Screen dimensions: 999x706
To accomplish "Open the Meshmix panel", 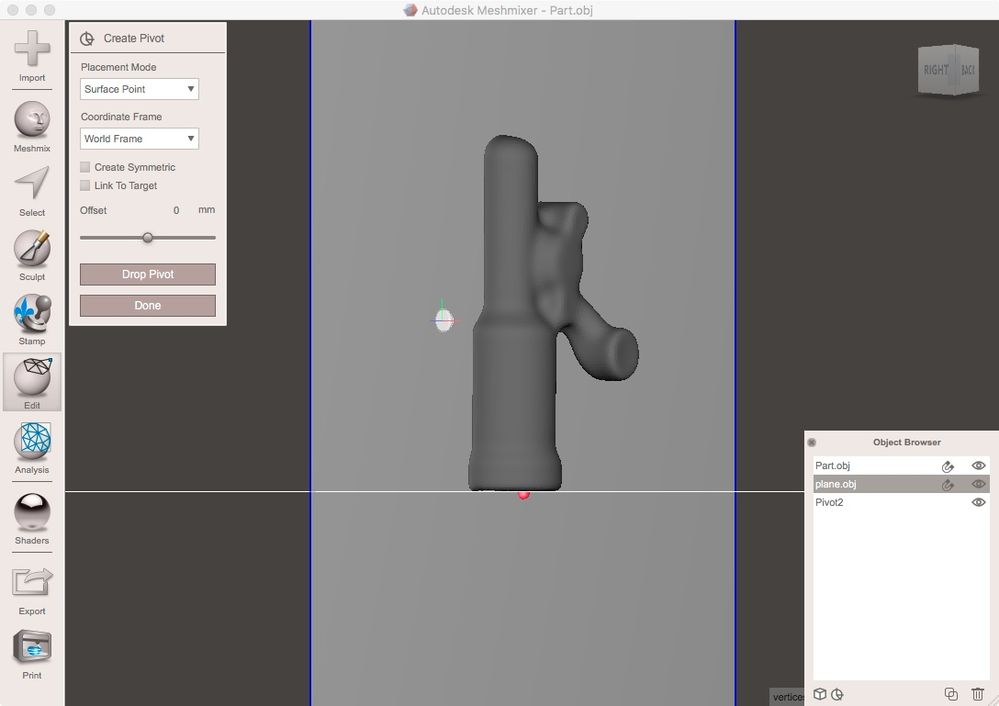I will point(32,127).
